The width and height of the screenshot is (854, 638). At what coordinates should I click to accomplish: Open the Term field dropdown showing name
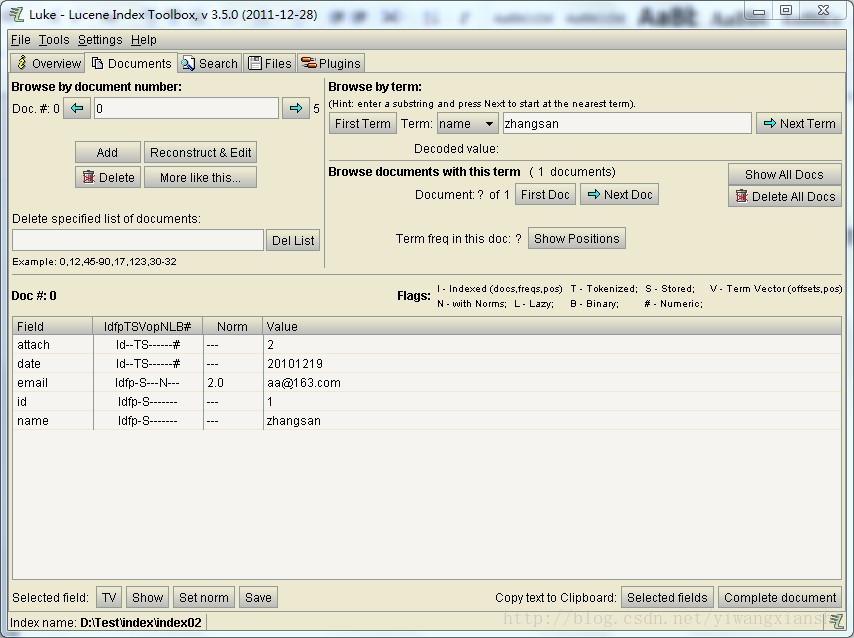coord(467,124)
